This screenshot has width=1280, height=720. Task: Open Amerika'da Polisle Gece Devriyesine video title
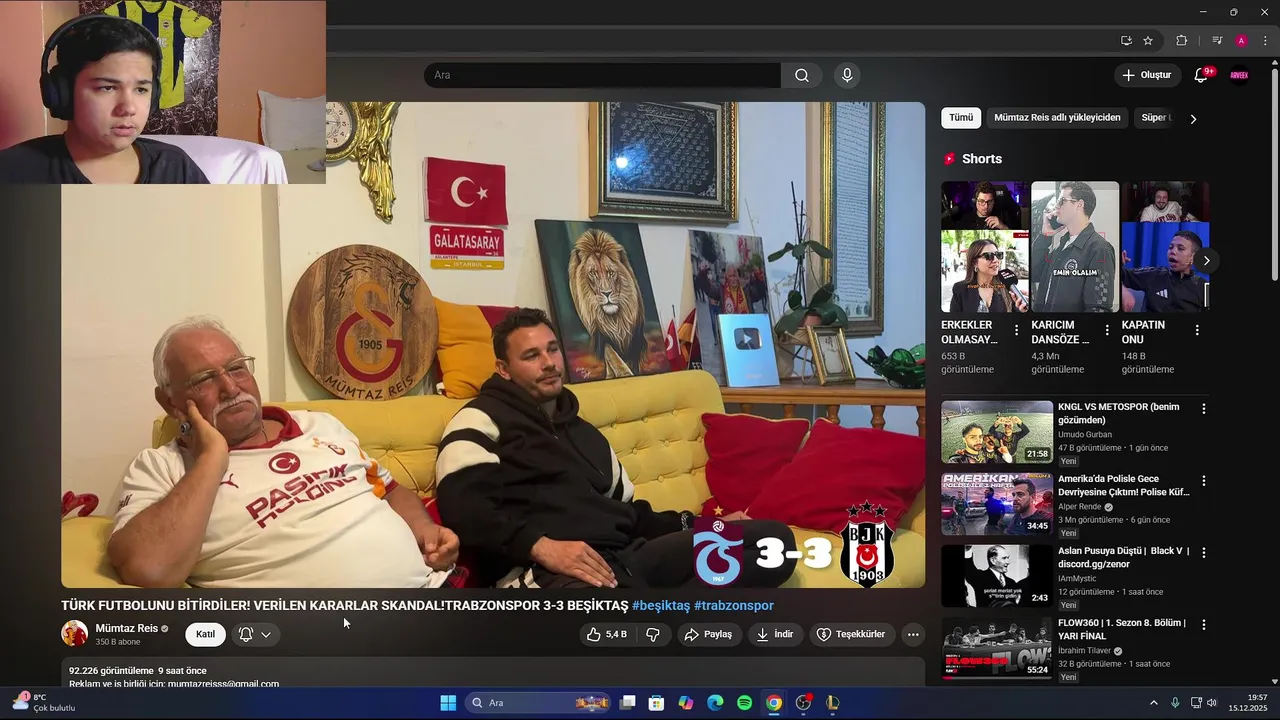(1124, 485)
